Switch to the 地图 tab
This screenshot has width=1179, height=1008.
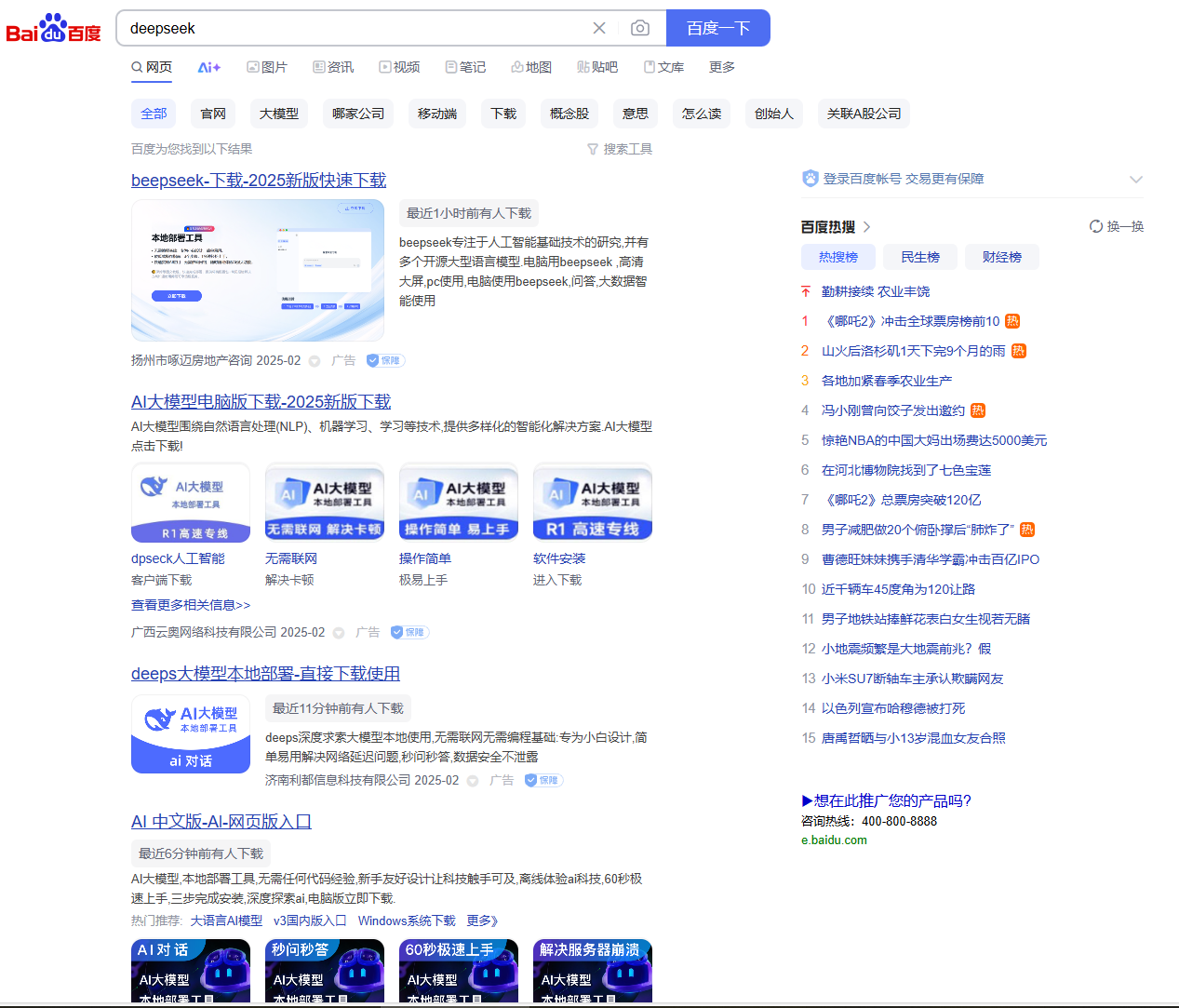pos(531,67)
